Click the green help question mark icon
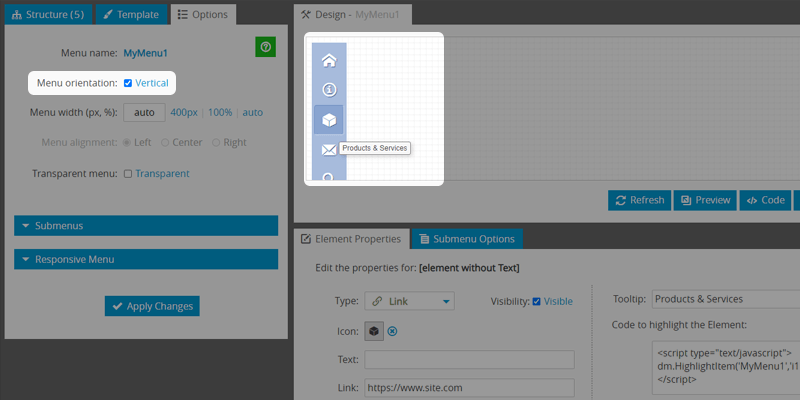 [x=265, y=47]
